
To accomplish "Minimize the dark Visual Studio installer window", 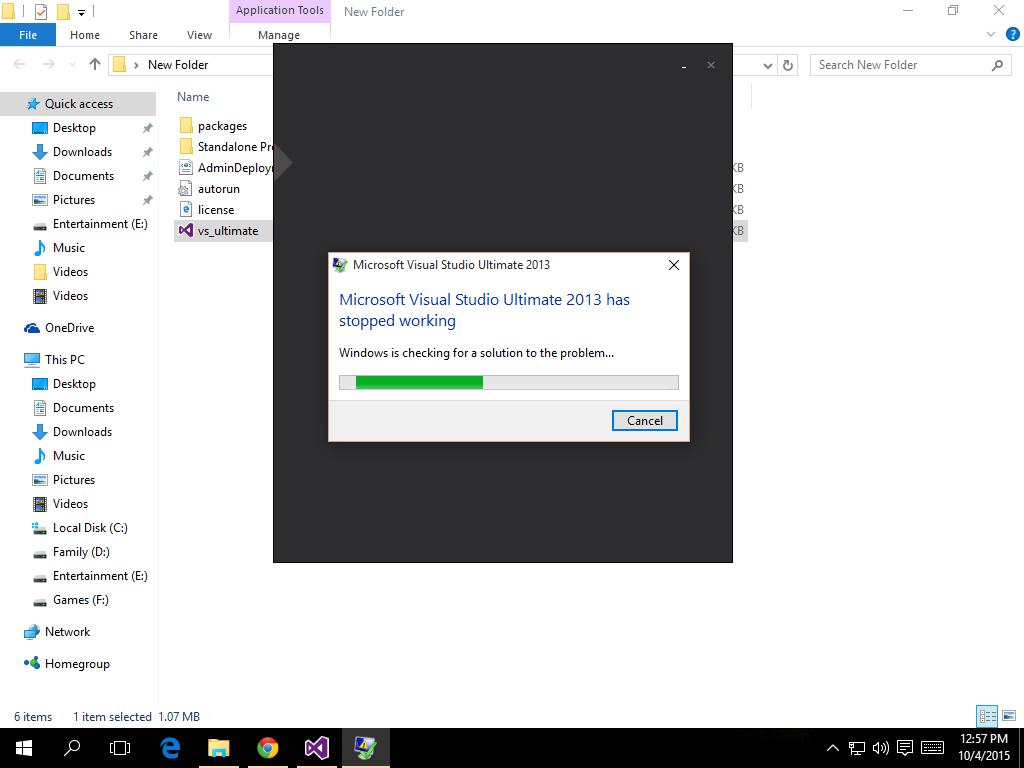I will (x=684, y=66).
